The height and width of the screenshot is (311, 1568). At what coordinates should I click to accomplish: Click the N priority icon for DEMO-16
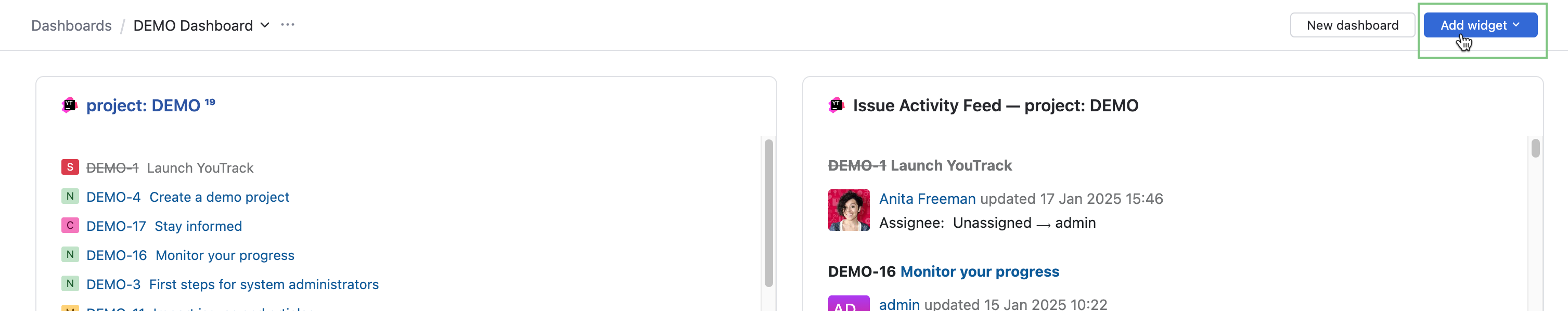70,255
